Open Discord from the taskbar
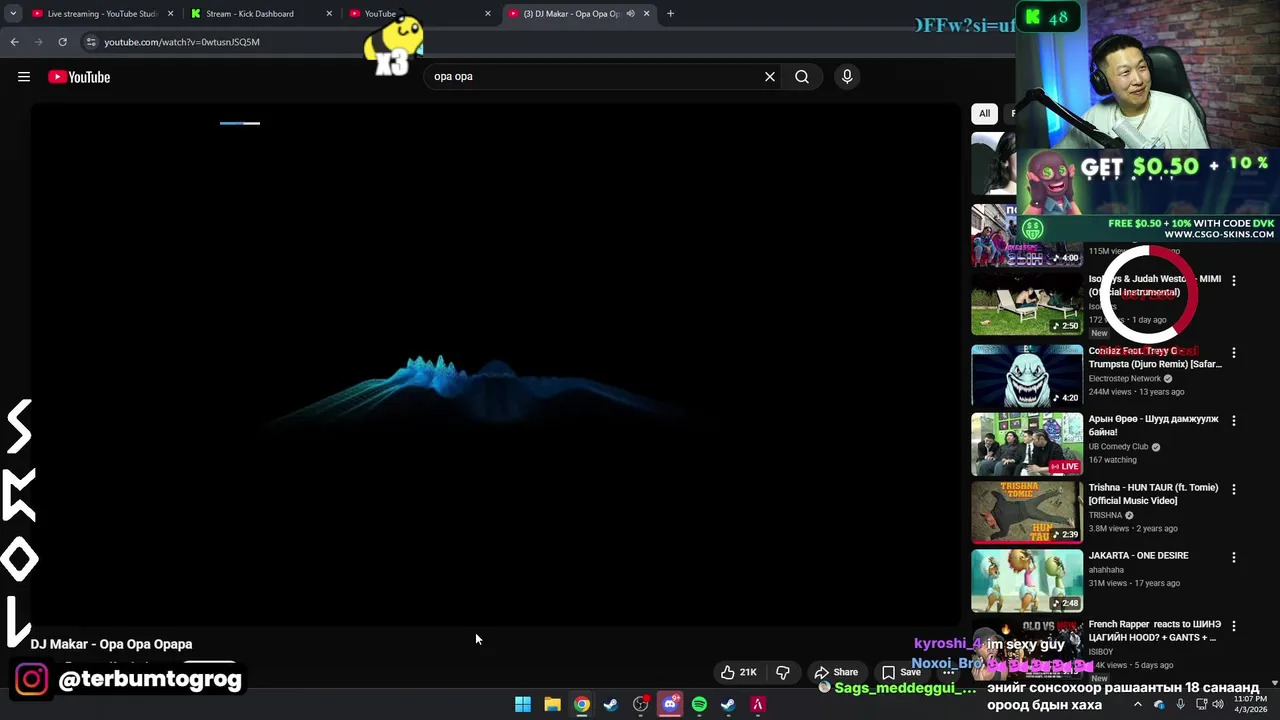 [670, 704]
